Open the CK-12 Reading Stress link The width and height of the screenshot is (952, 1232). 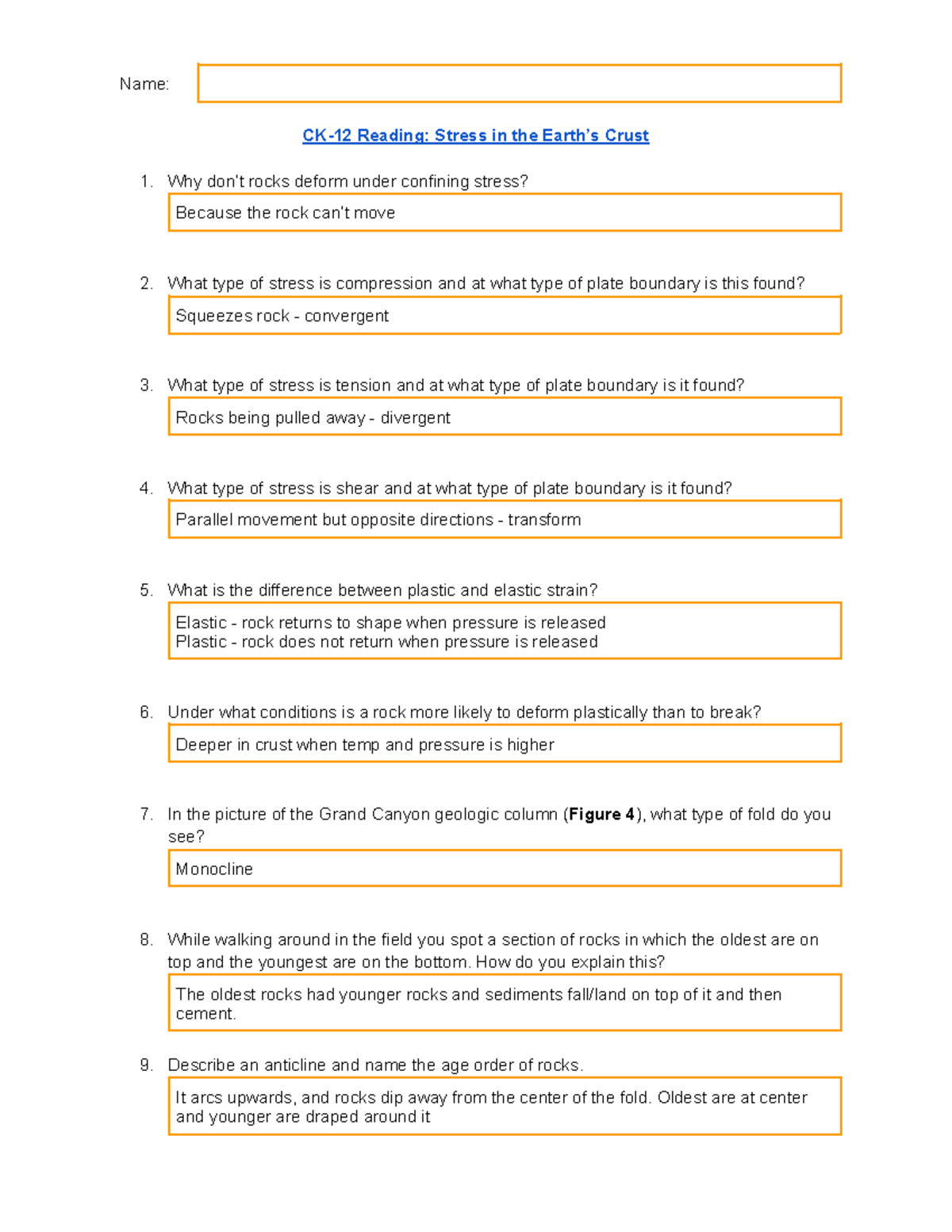pyautogui.click(x=475, y=136)
